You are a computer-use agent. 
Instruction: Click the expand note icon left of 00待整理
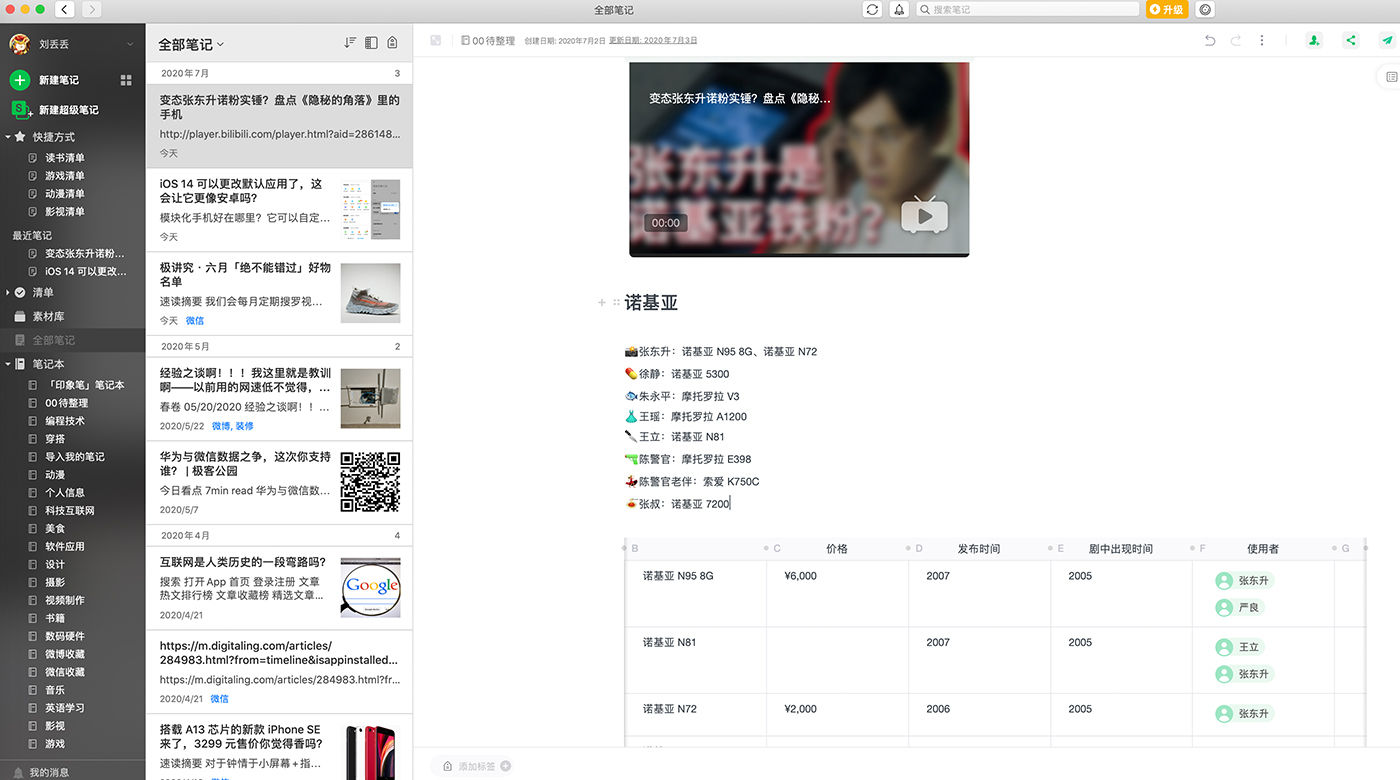436,41
